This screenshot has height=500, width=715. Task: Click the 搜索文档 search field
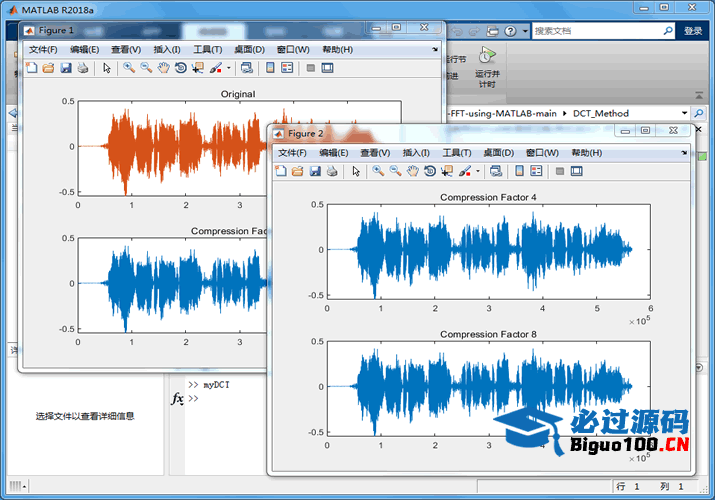tap(600, 31)
